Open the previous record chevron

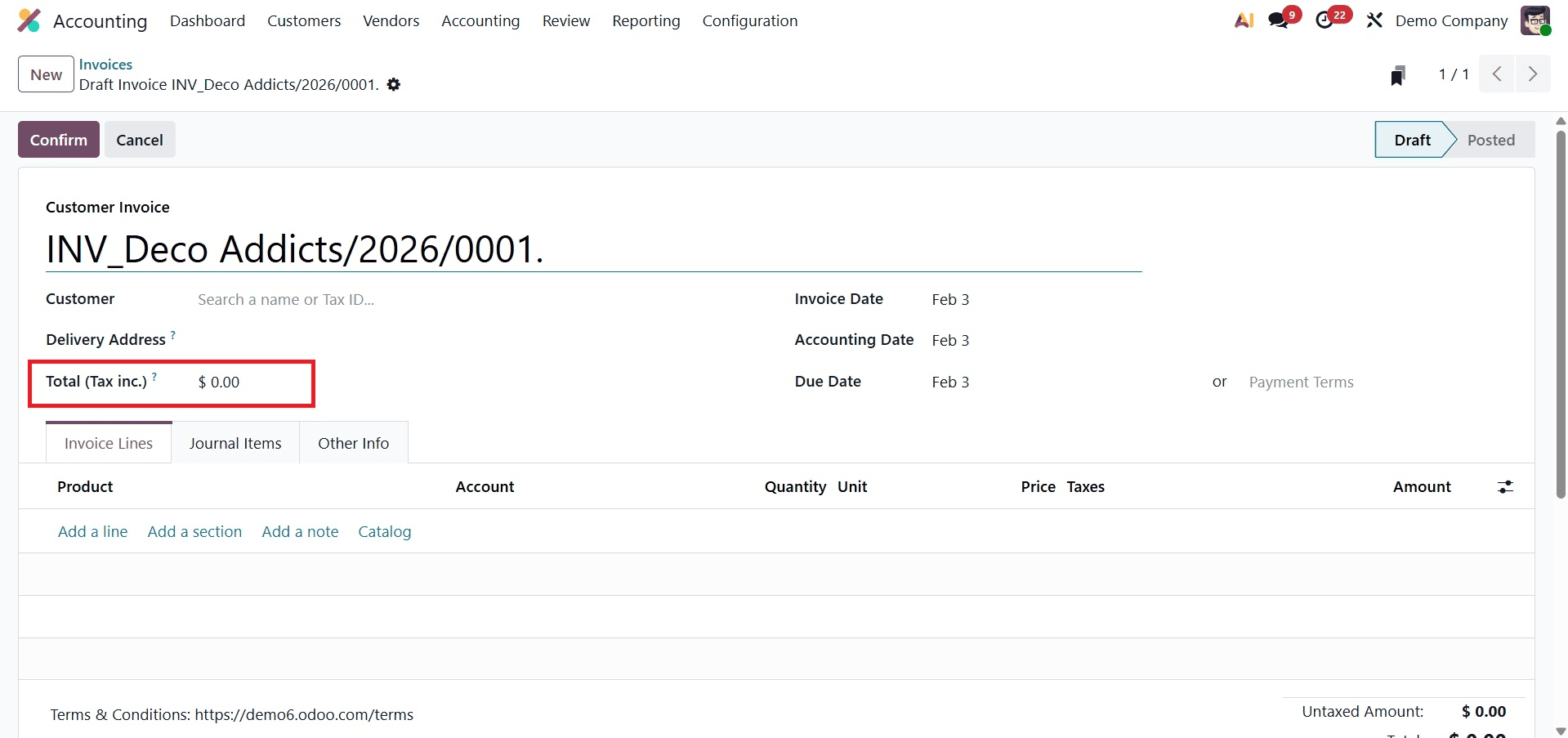coord(1497,74)
